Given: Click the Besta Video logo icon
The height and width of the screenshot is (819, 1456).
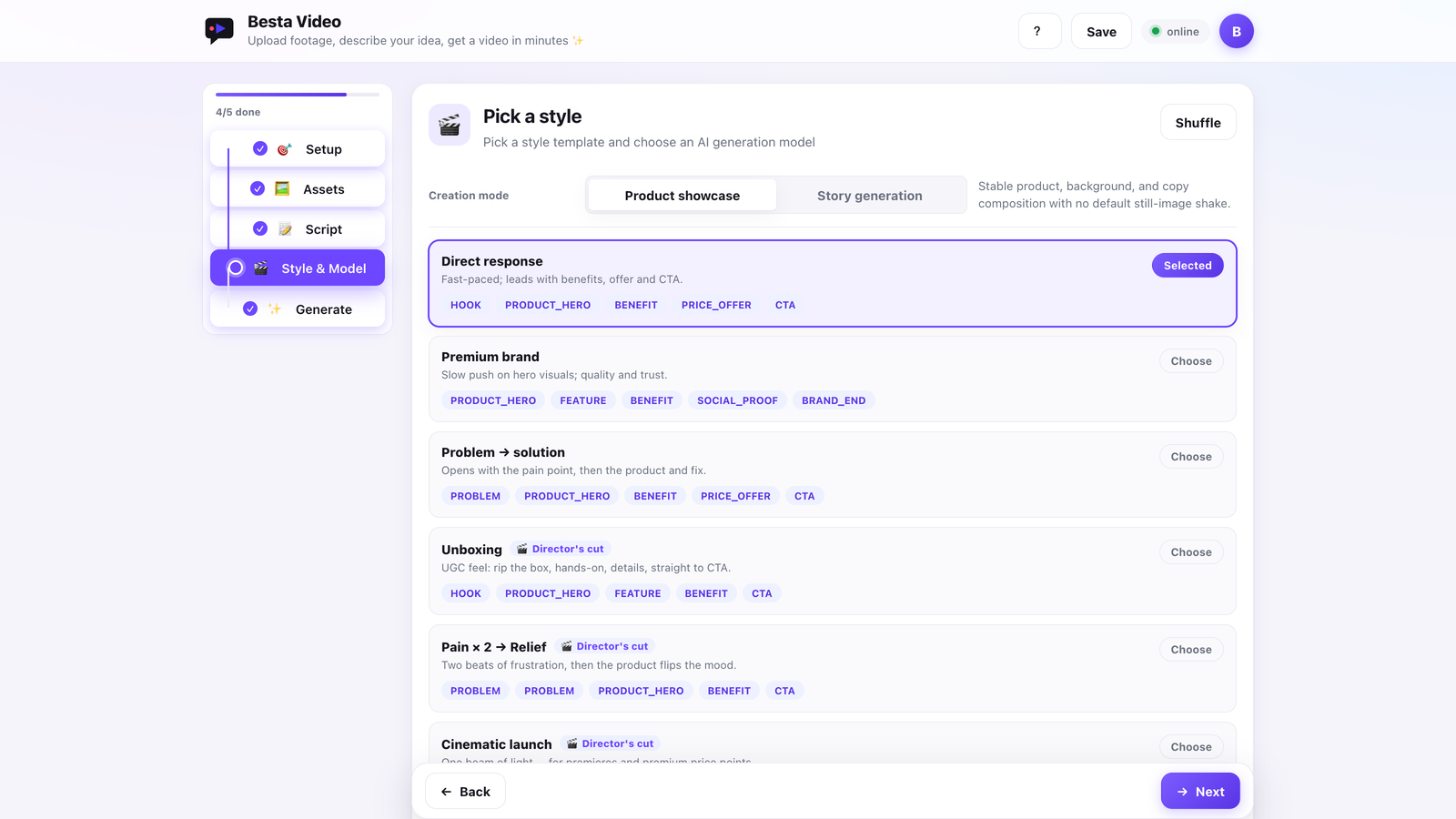Looking at the screenshot, I should click(x=219, y=31).
